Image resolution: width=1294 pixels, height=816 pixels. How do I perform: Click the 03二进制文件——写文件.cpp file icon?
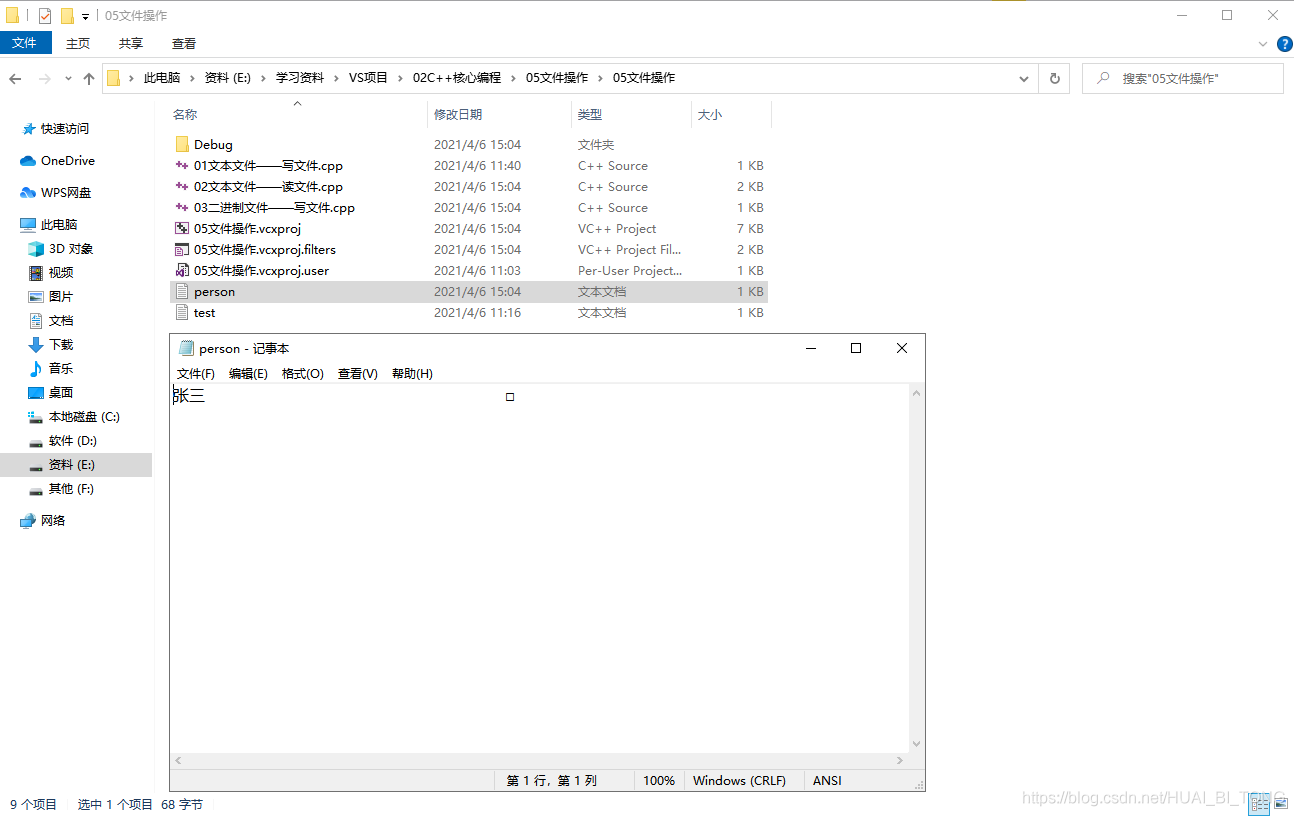click(181, 208)
